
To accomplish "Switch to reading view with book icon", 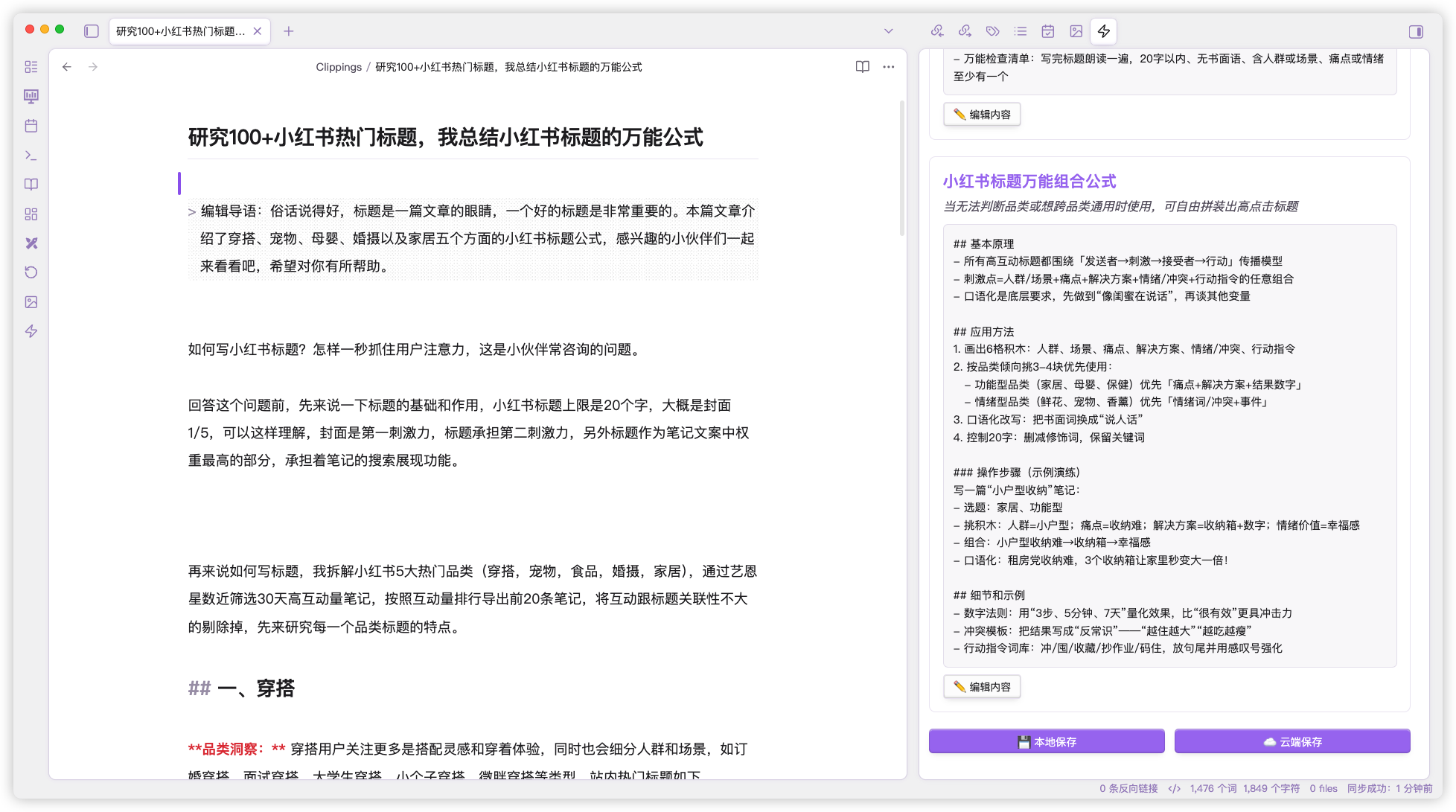I will [x=862, y=67].
